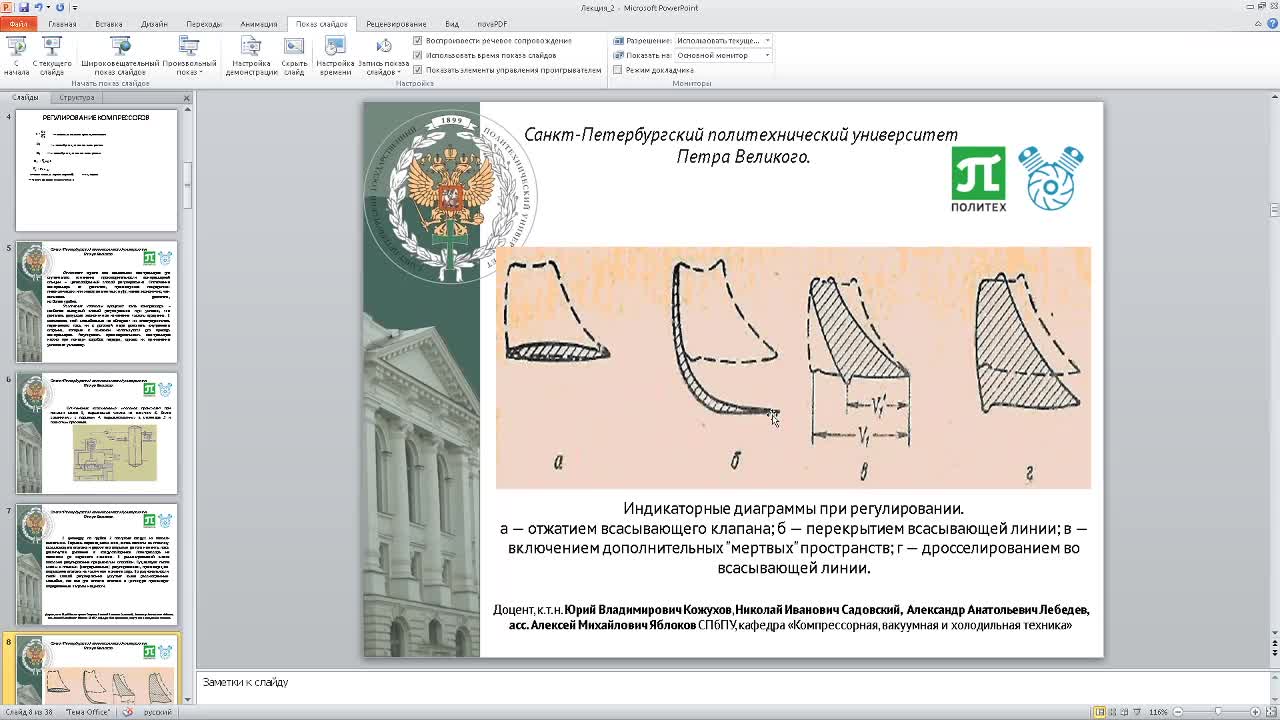The width and height of the screenshot is (1280, 720).
Task: Select slide 6 thumbnail
Action: [x=96, y=433]
